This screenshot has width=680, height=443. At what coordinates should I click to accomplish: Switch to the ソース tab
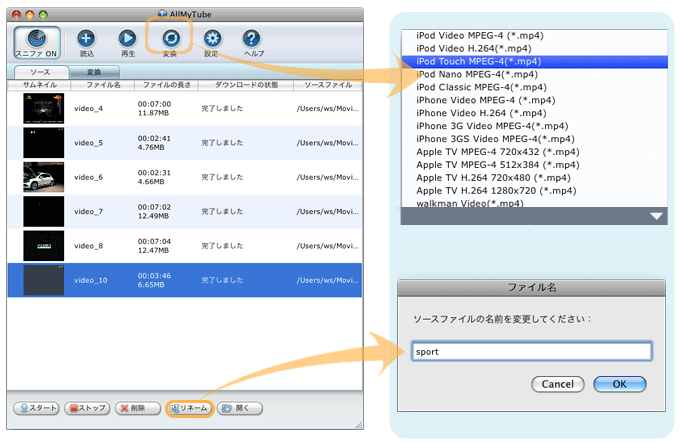point(41,72)
